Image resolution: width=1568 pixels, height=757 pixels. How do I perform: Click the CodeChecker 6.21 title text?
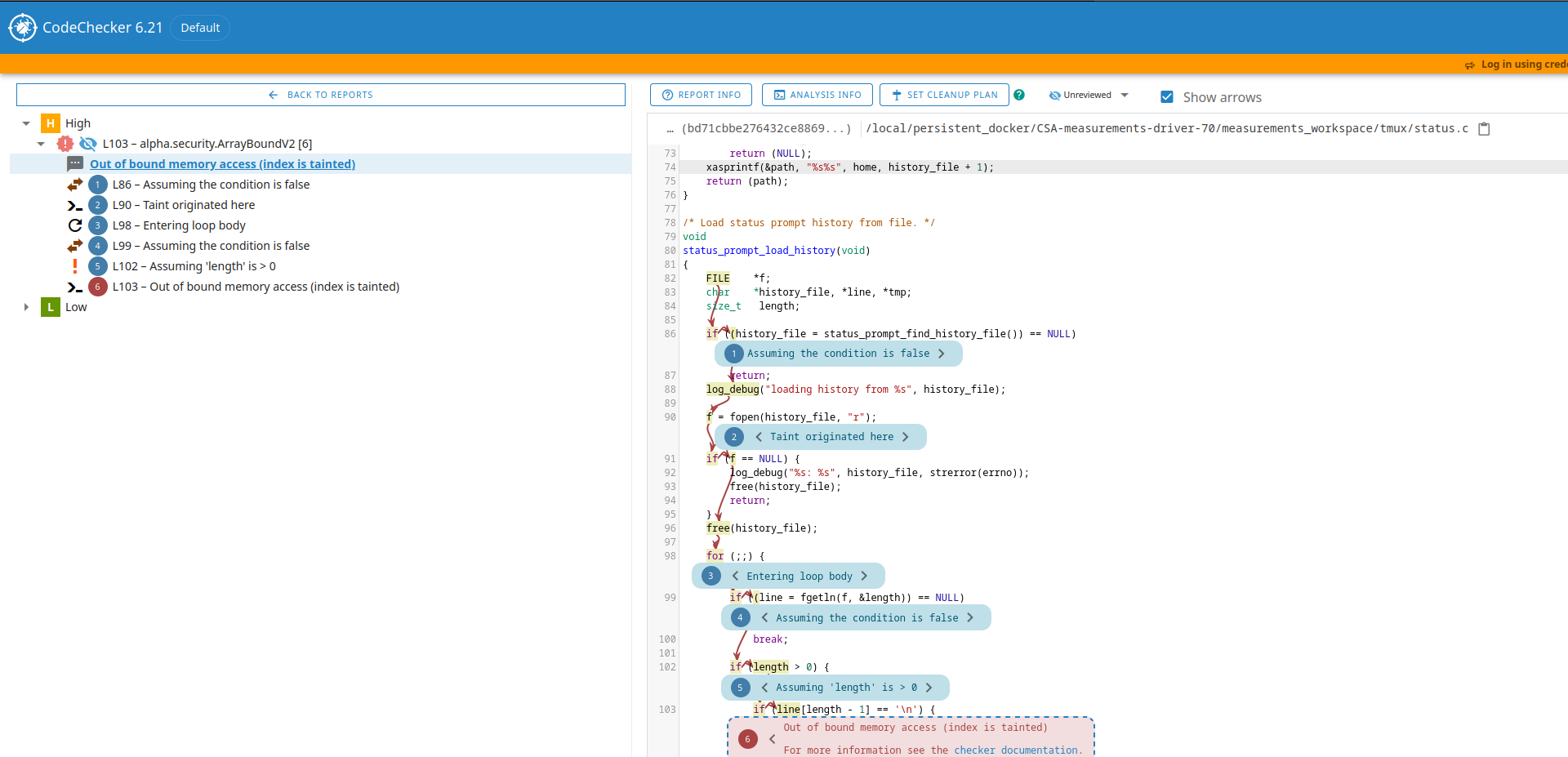102,28
